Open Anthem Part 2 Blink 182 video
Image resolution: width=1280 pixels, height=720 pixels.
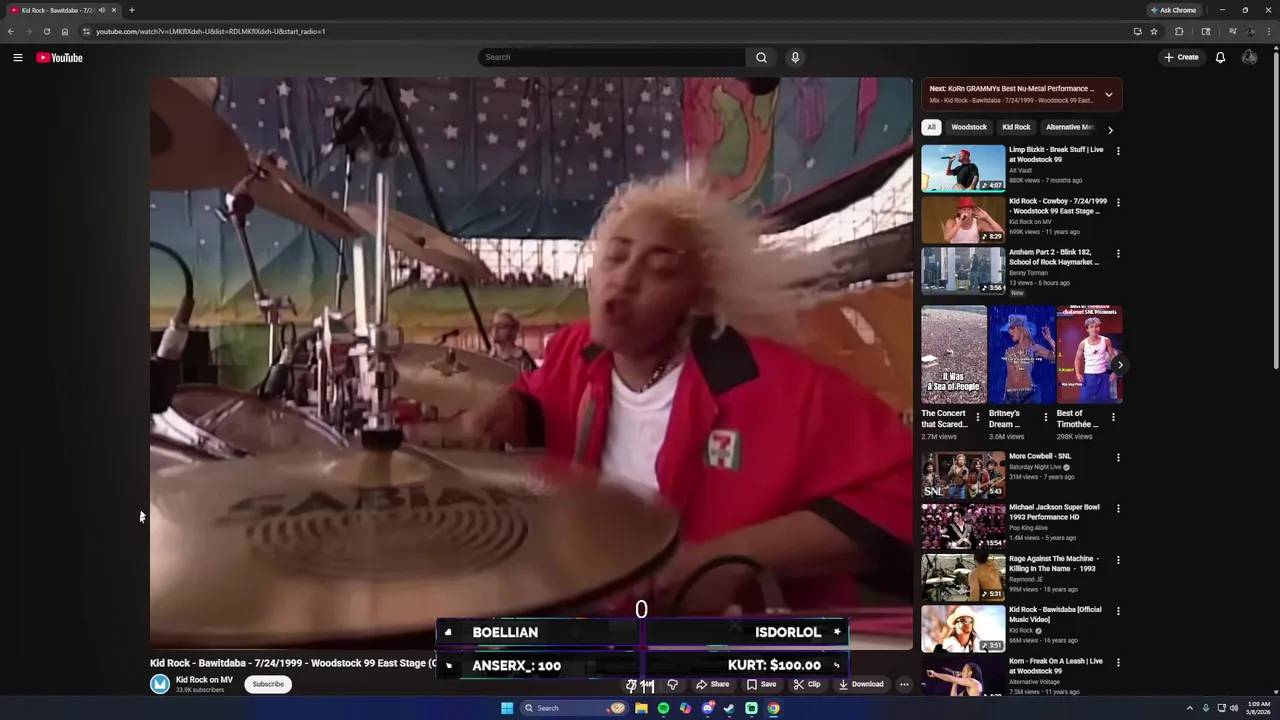963,271
